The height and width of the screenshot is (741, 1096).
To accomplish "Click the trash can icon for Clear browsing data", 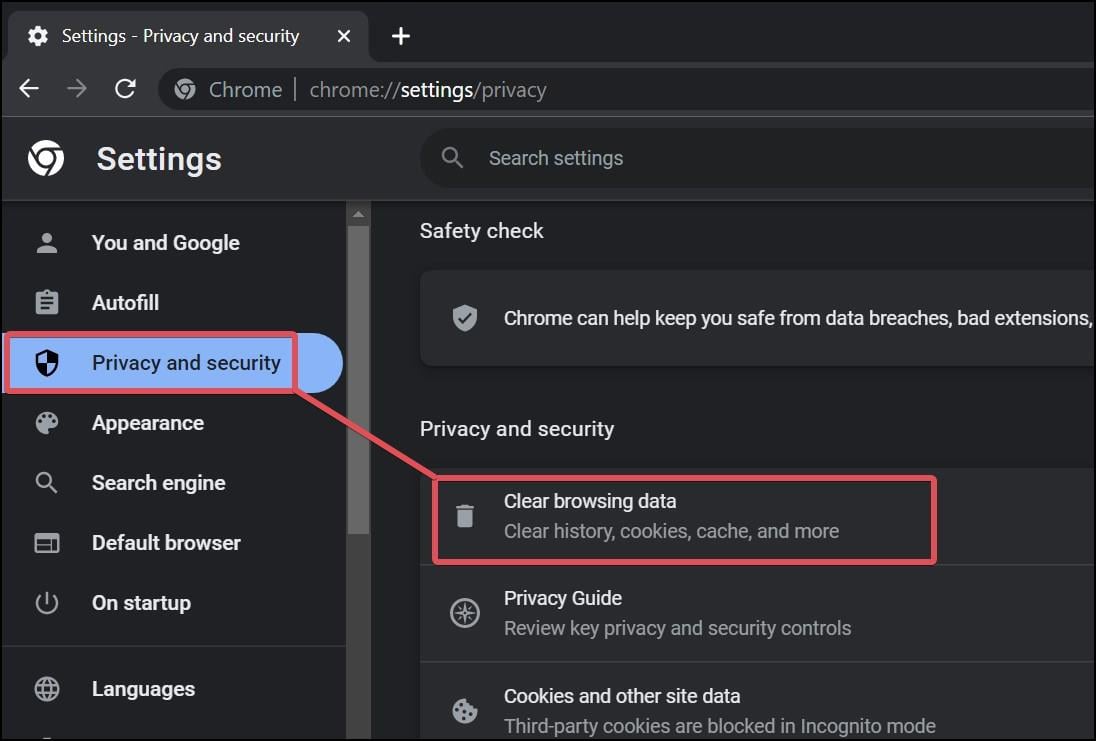I will coord(465,516).
